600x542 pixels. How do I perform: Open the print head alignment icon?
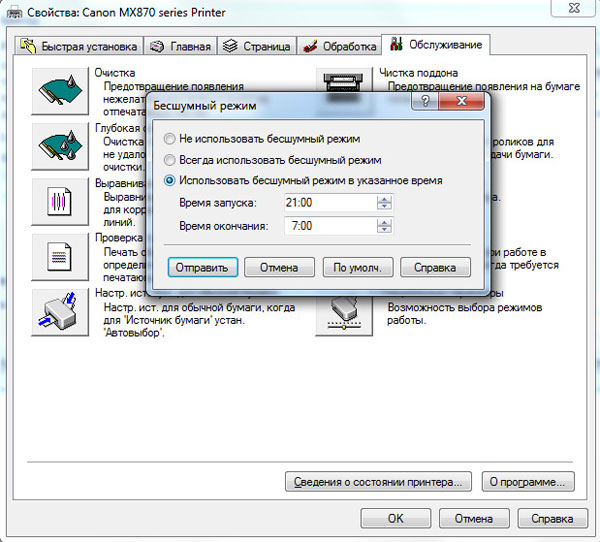coord(60,201)
